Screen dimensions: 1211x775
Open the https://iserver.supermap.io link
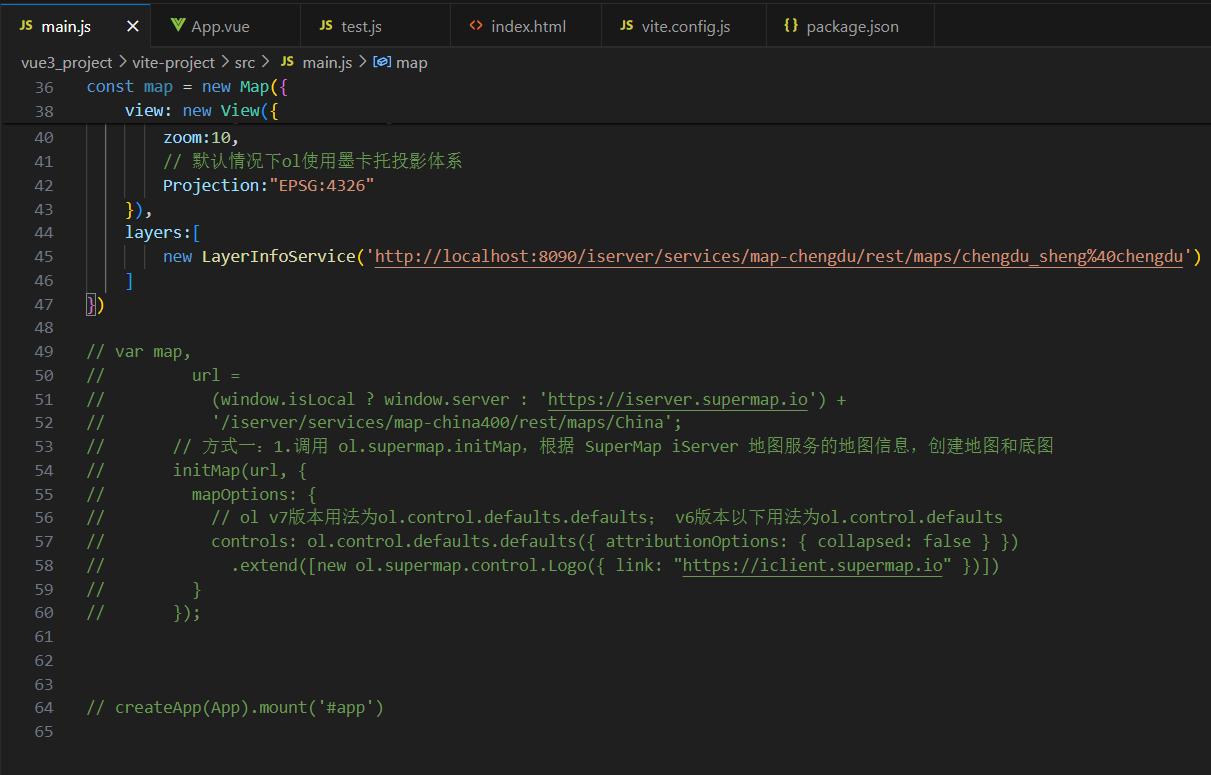click(x=678, y=400)
